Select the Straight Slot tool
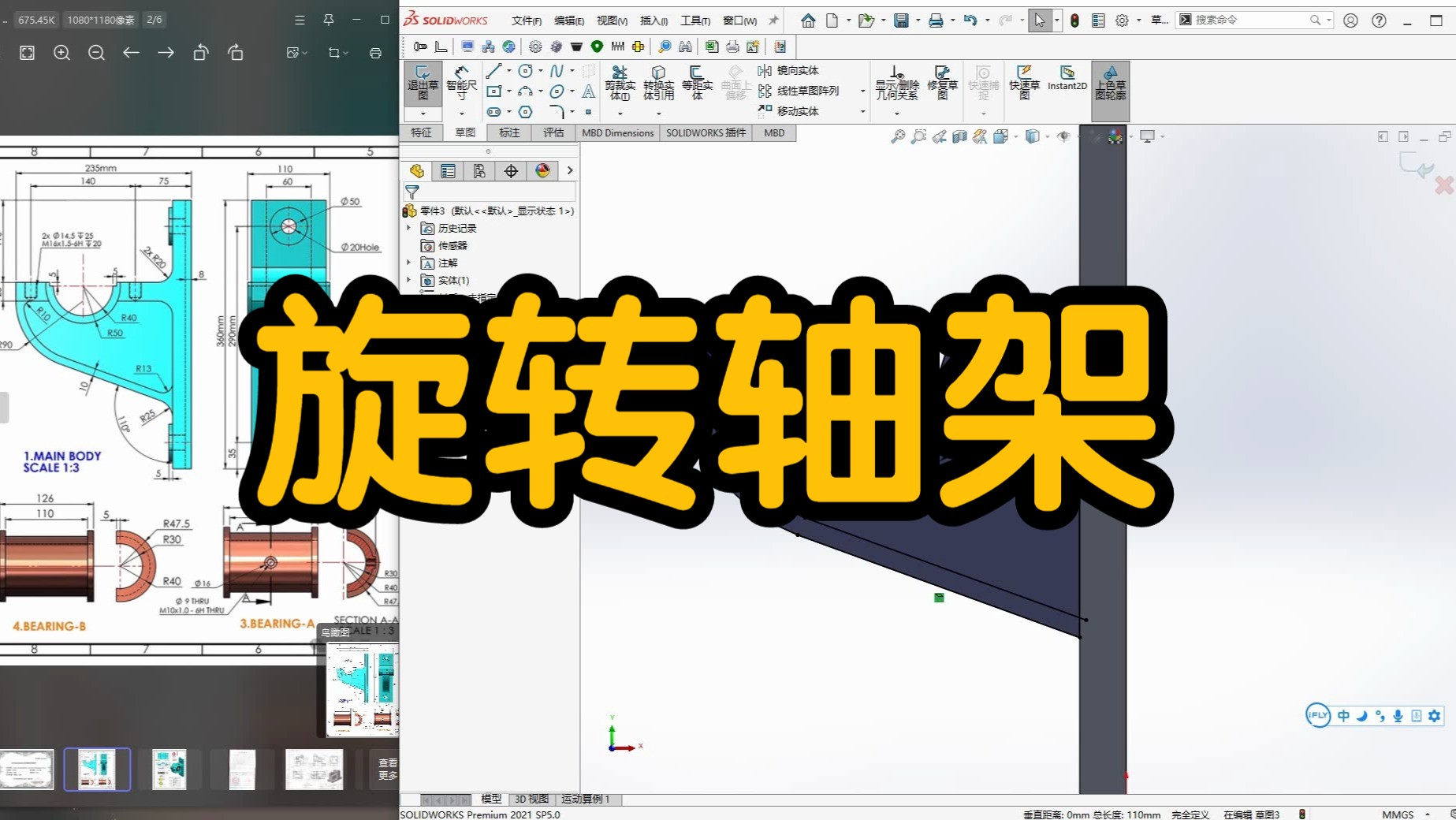1456x820 pixels. (493, 112)
